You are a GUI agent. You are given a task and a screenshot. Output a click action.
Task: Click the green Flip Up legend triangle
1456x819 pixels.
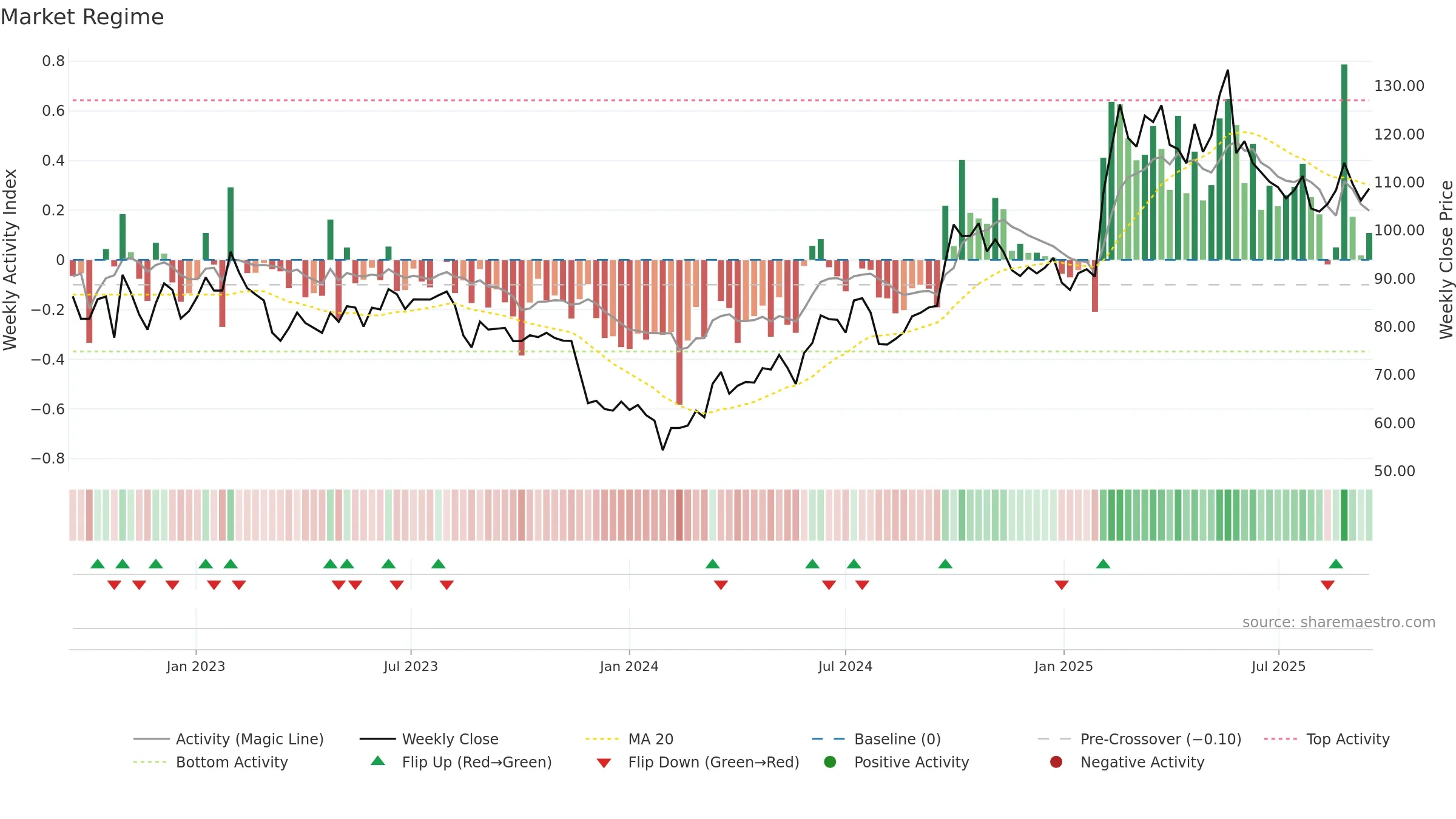click(x=378, y=761)
